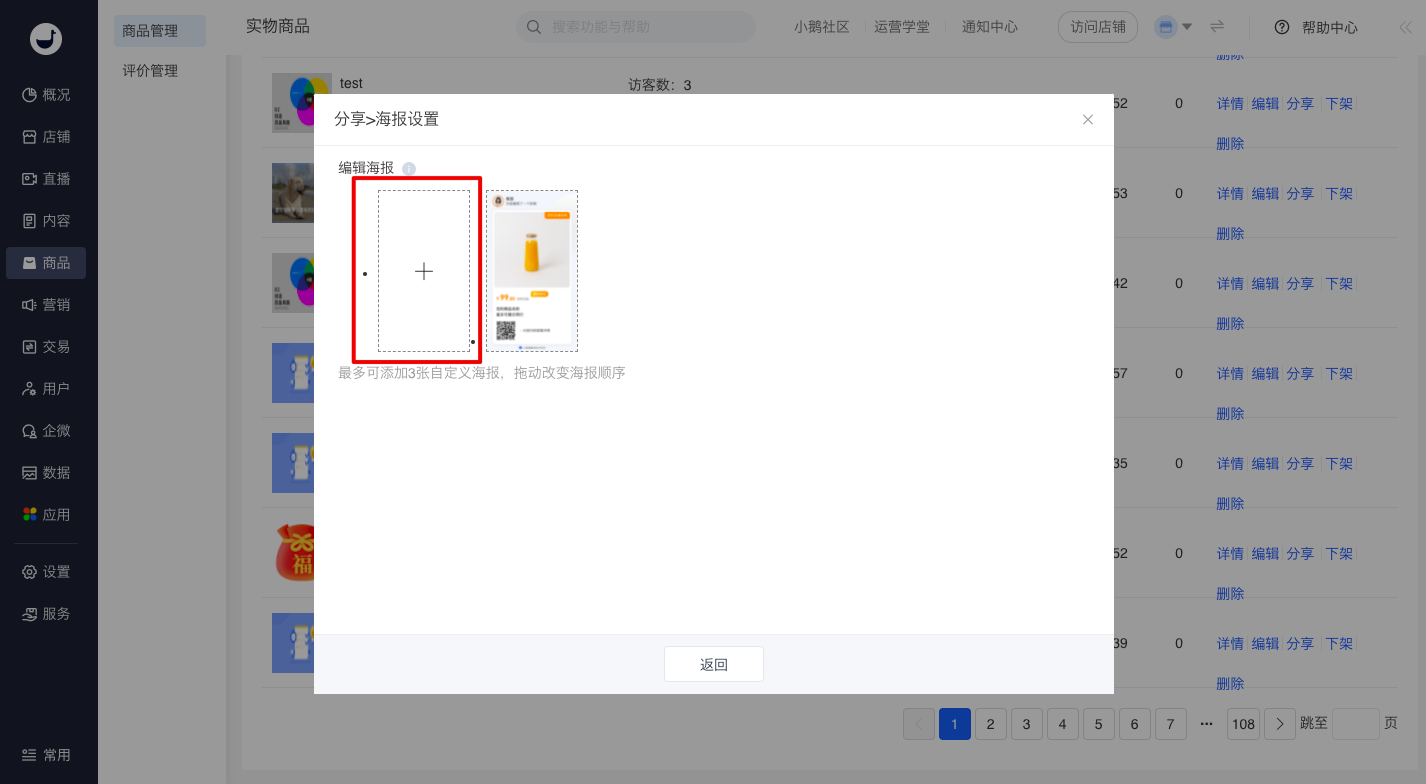Screen dimensions: 1426x784
Task: Jump to page 108 in pagination
Action: click(1243, 724)
